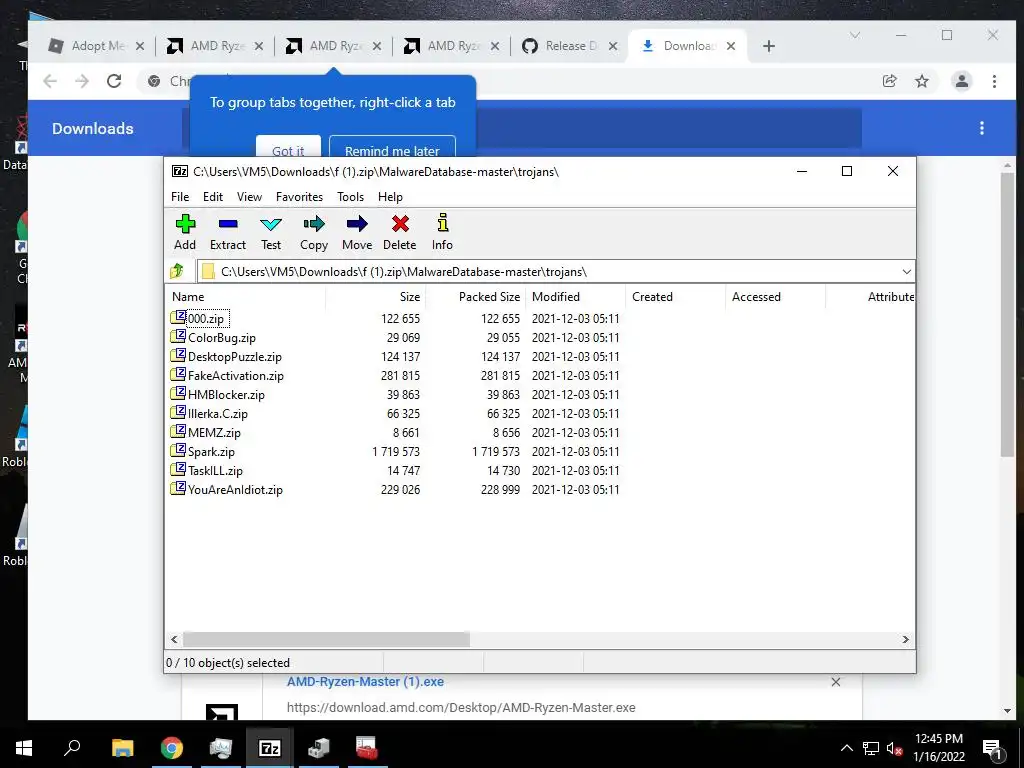Screen dimensions: 1024x768
Task: Click Chrome's reload page icon
Action: 114,81
